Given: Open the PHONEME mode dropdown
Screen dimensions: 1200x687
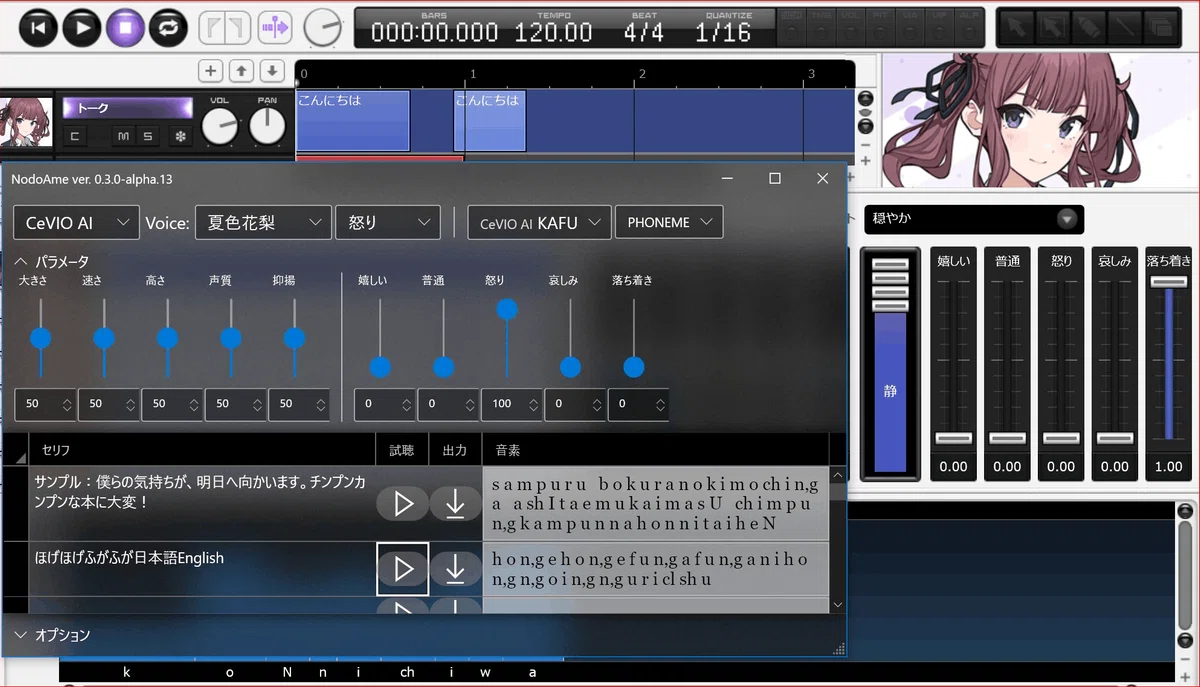Looking at the screenshot, I should tap(669, 223).
